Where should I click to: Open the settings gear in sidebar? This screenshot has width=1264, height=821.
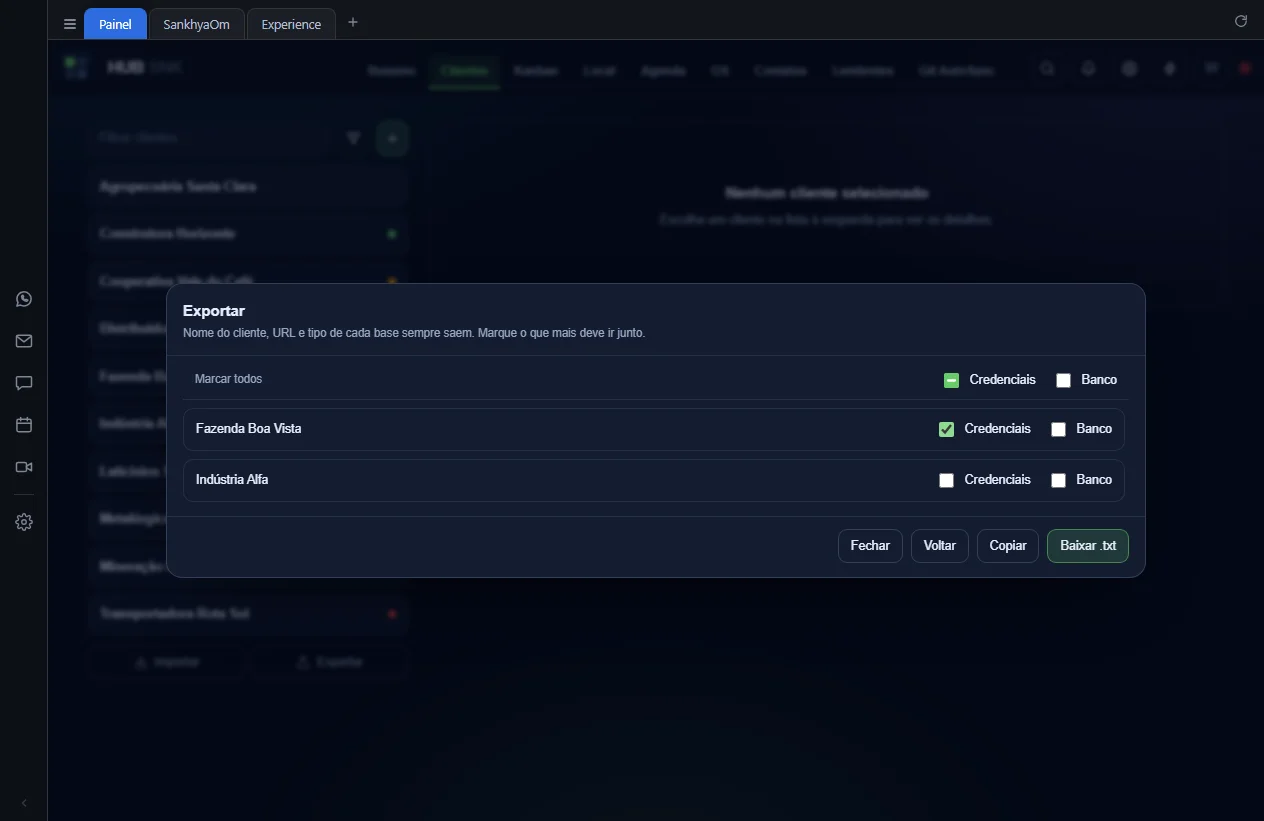pyautogui.click(x=24, y=522)
